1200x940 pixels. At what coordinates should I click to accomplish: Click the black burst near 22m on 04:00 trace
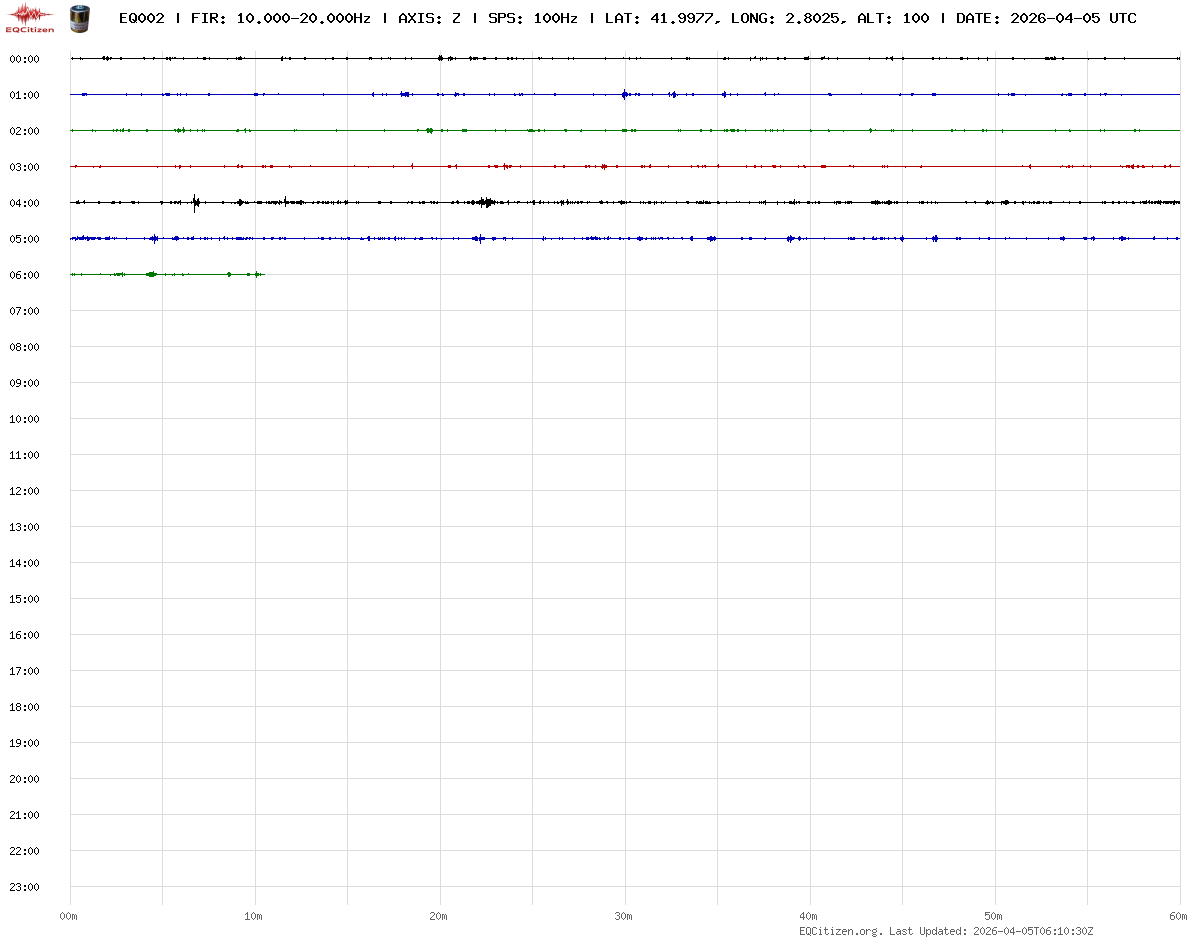(485, 202)
